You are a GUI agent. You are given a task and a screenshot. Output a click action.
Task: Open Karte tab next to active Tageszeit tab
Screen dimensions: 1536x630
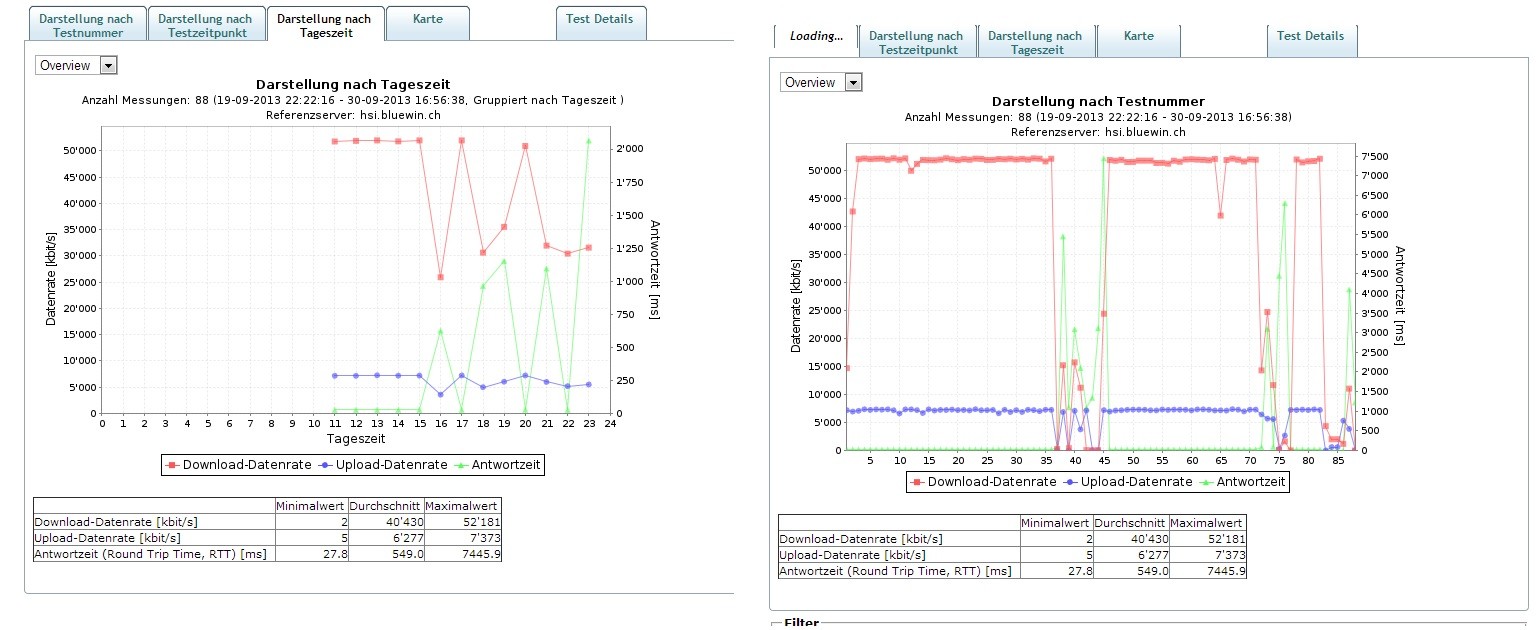427,19
